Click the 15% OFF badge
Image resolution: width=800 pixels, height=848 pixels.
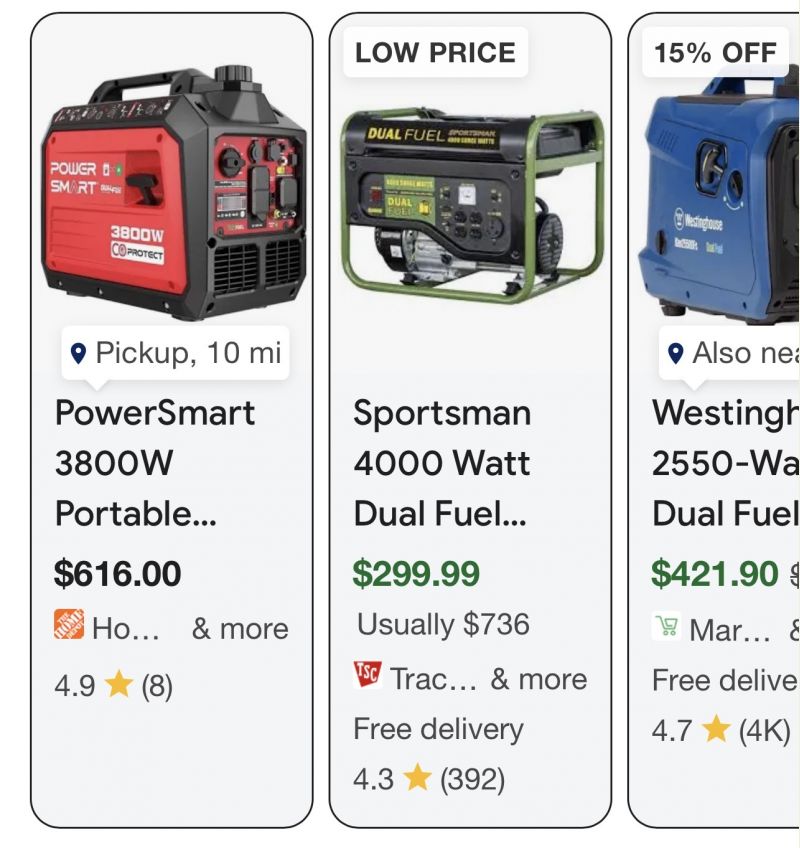pyautogui.click(x=715, y=53)
